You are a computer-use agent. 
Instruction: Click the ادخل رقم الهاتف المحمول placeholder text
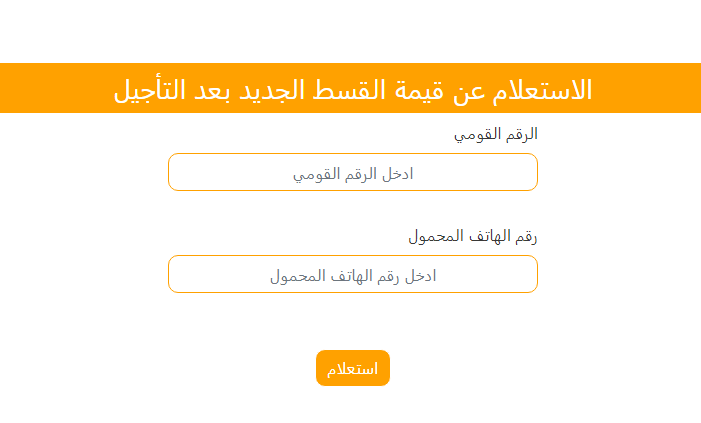(x=353, y=275)
